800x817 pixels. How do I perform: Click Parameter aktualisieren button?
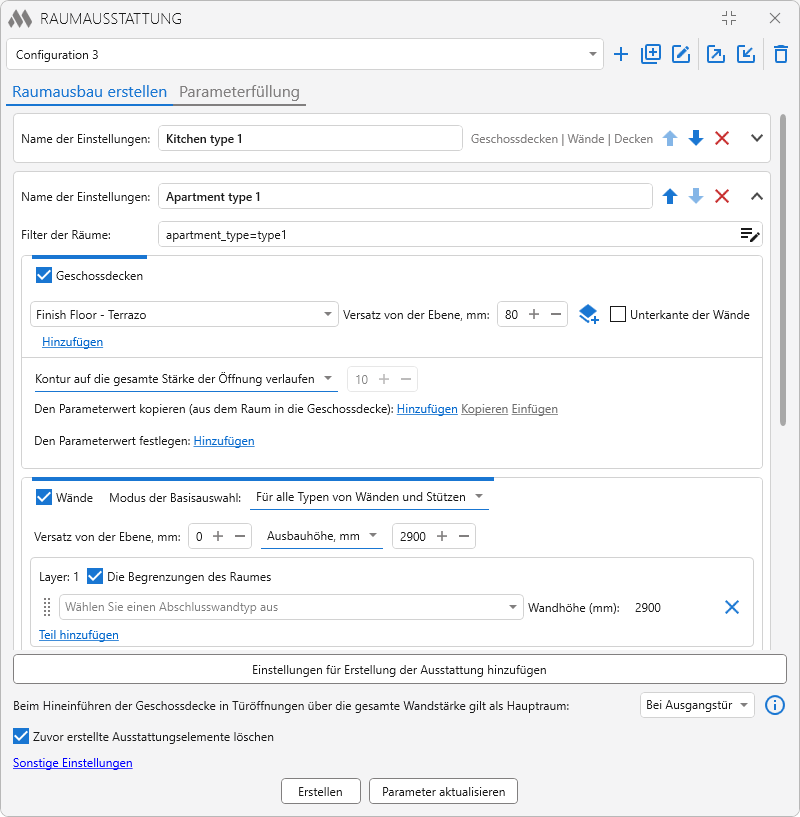[x=444, y=791]
